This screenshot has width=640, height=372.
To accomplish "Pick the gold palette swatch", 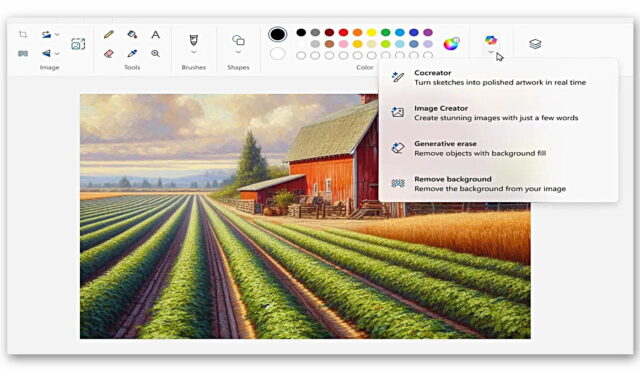I will [358, 44].
